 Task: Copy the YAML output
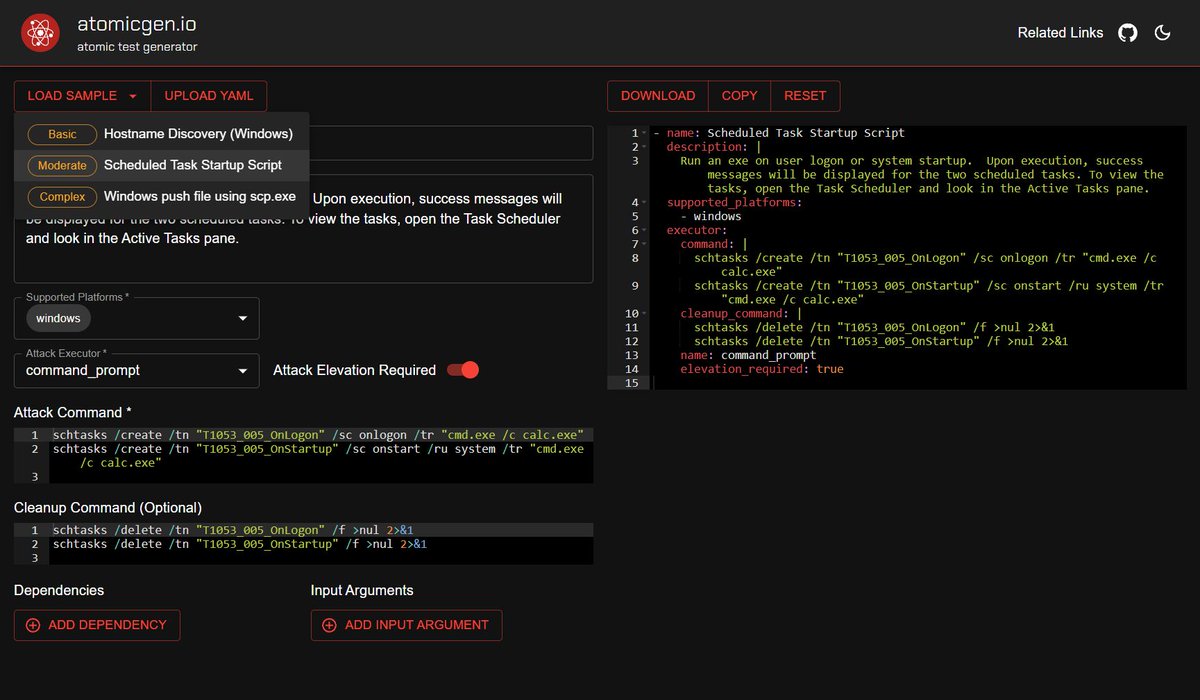click(x=739, y=96)
